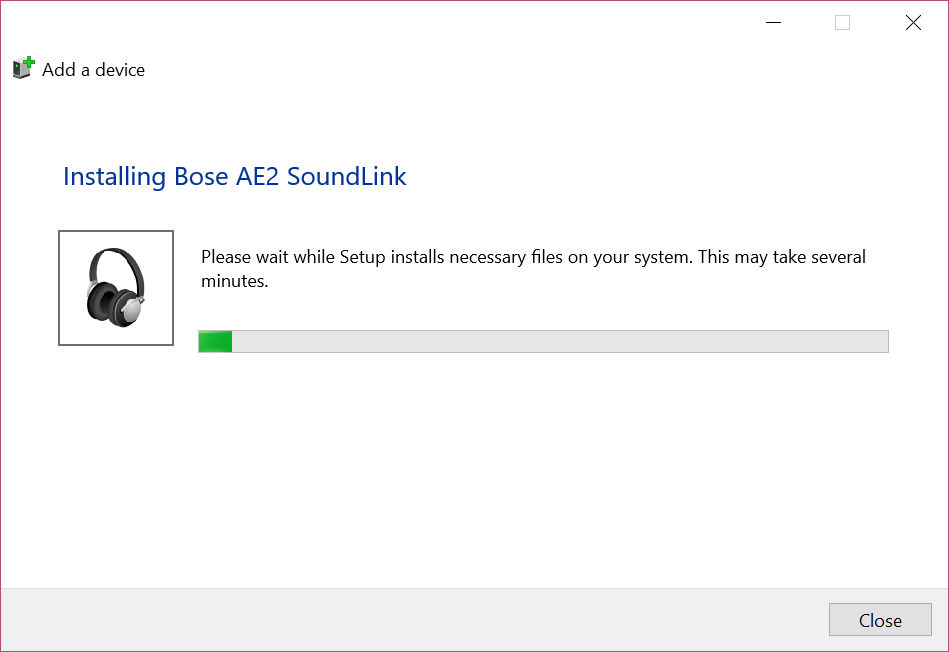Click the "Installing Bose AE2 SoundLink" heading

click(x=234, y=177)
